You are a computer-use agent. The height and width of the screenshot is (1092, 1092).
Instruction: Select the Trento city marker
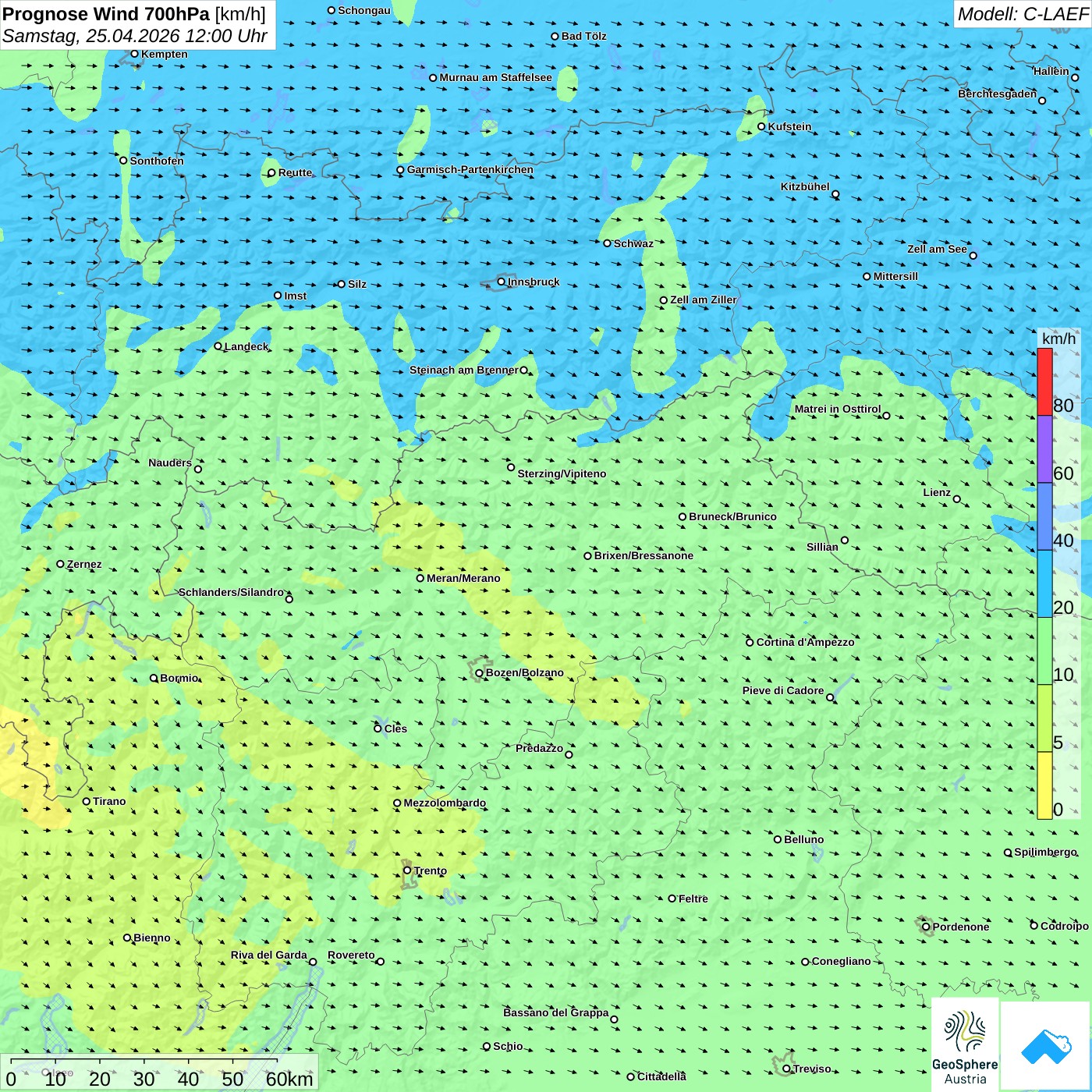coord(407,870)
